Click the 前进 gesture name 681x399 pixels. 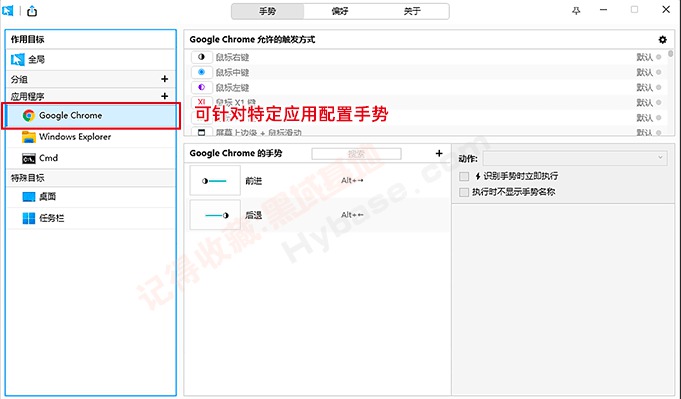(254, 181)
